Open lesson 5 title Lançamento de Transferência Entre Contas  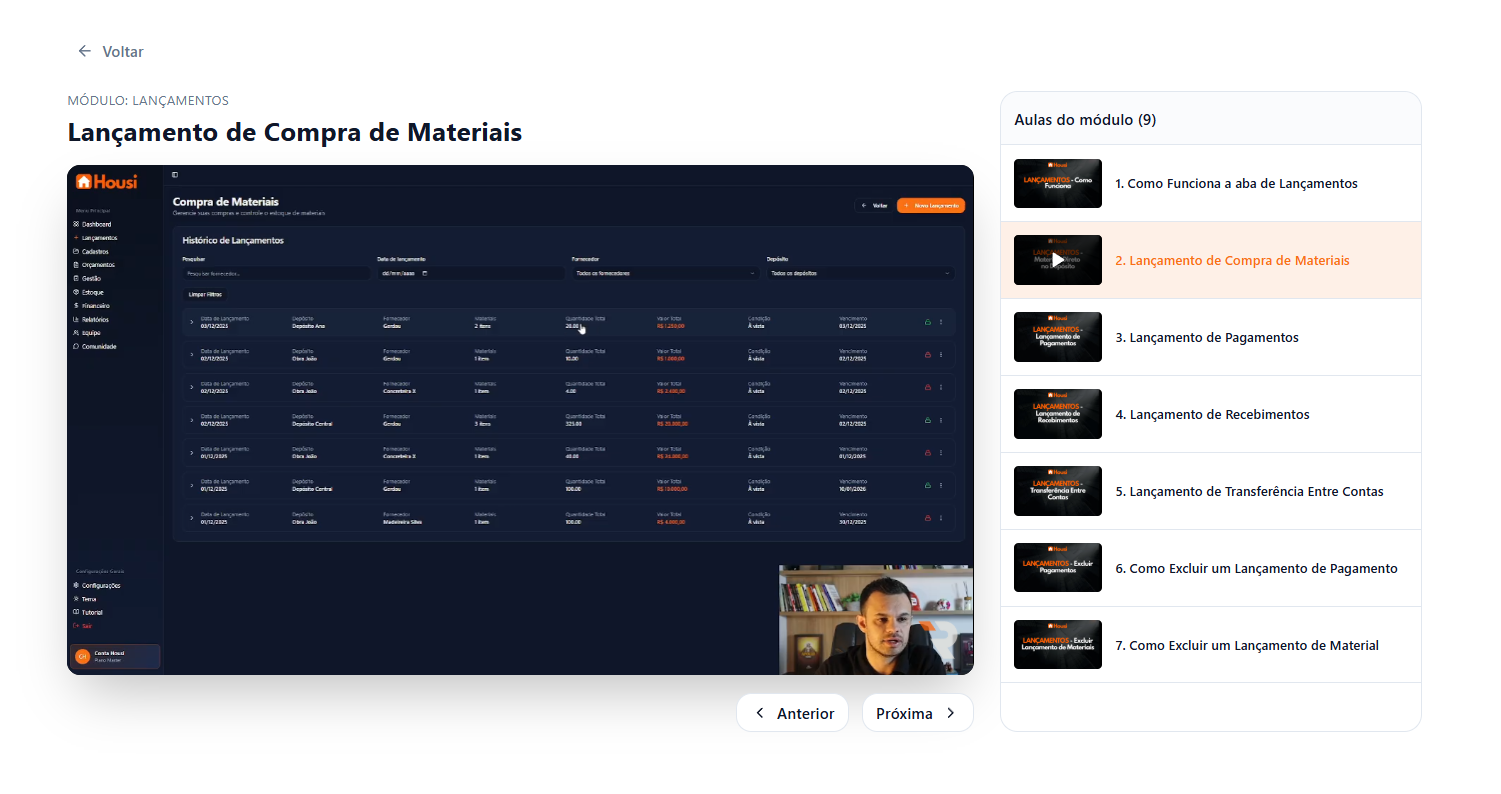coord(1249,492)
